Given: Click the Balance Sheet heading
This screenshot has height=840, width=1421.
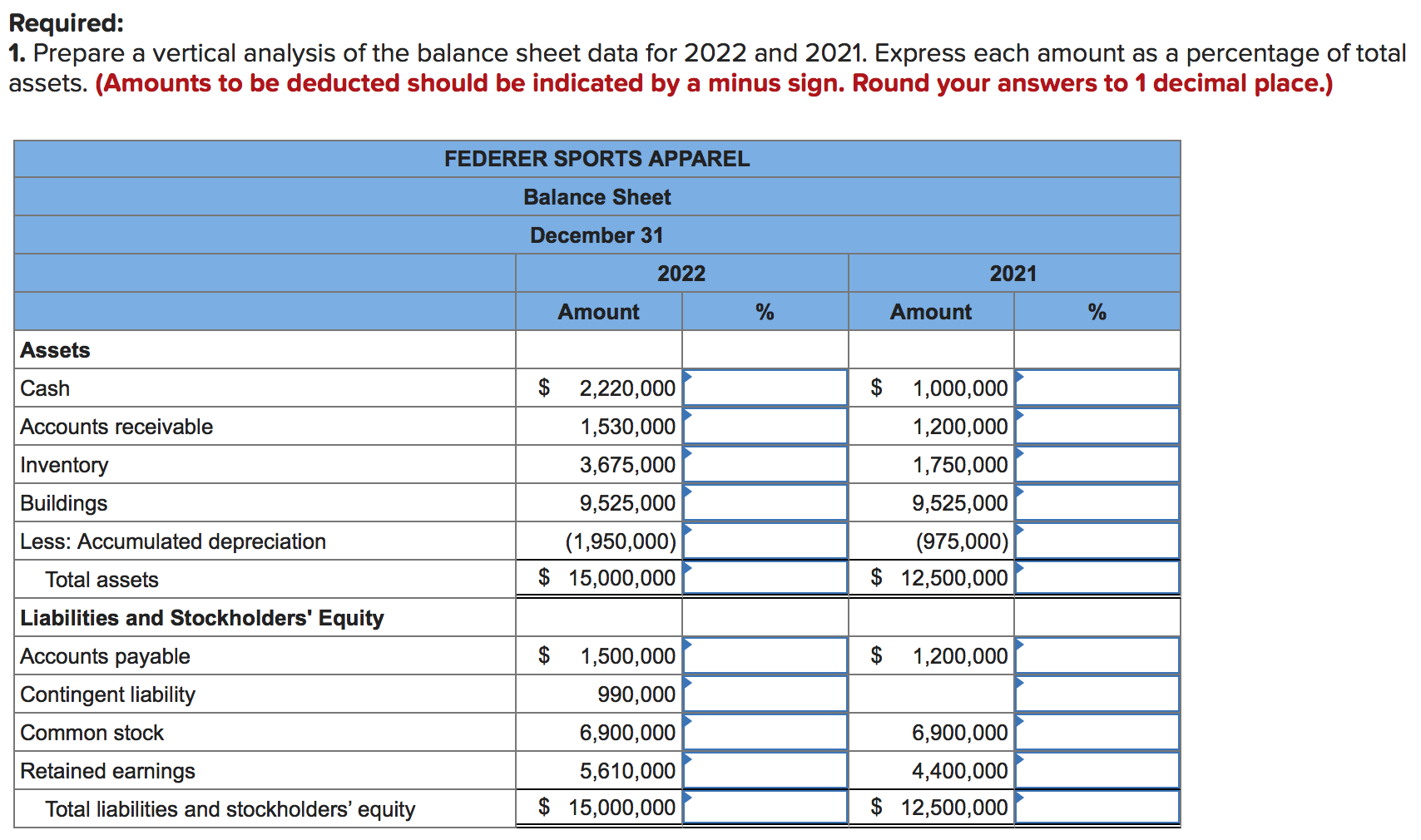Looking at the screenshot, I should click(597, 197).
